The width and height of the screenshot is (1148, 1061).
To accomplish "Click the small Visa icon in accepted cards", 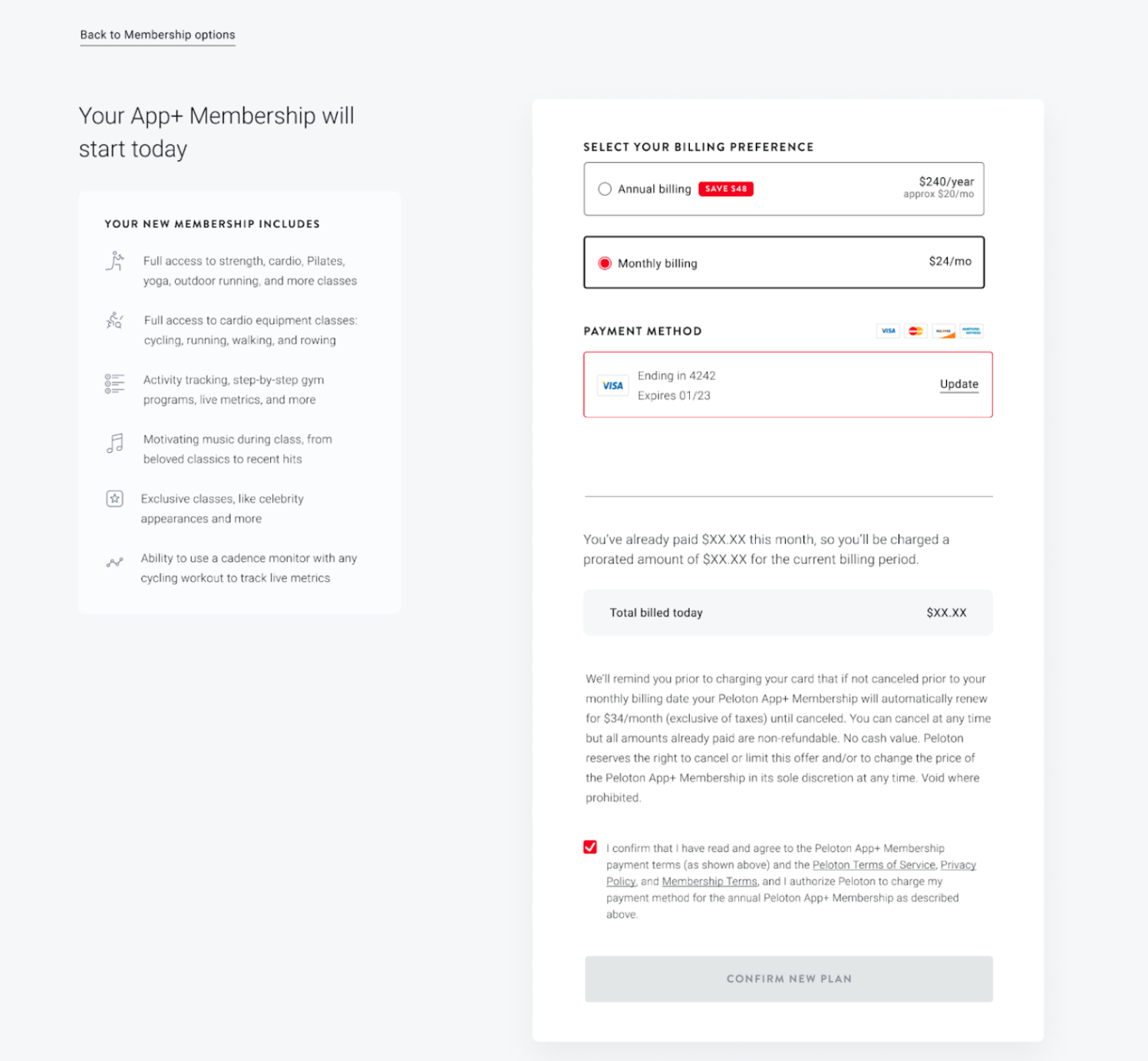I will pos(888,331).
